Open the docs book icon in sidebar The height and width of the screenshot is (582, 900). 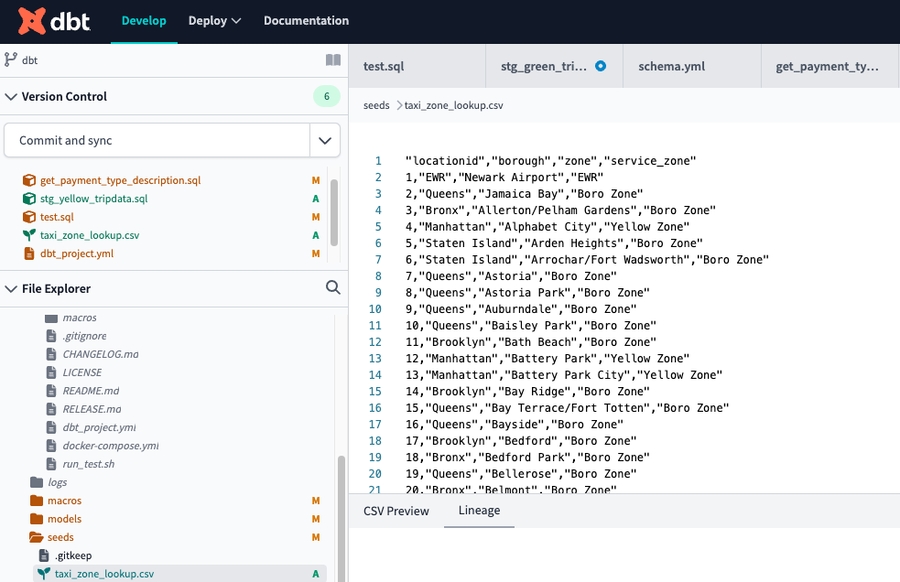[x=333, y=60]
